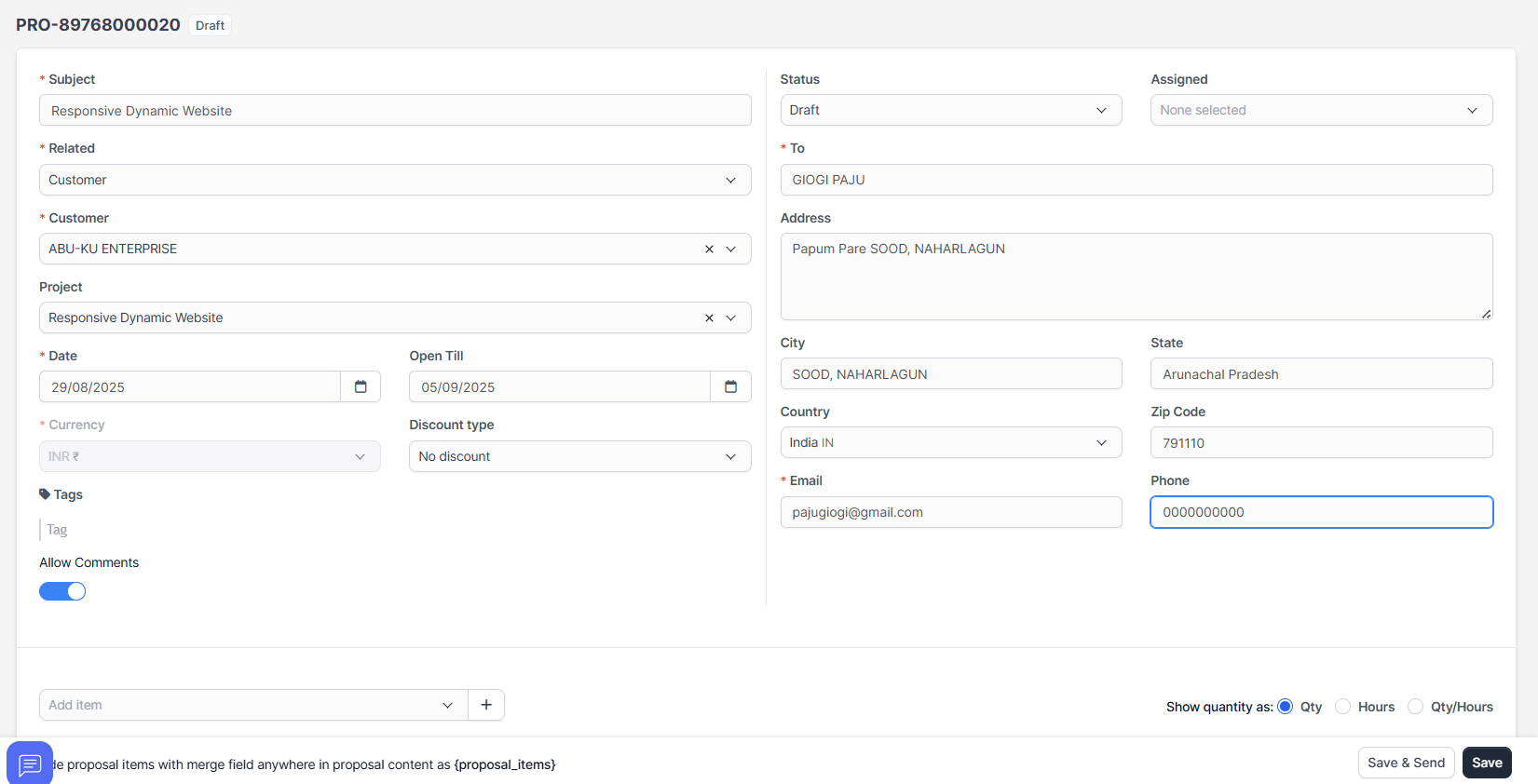Screen dimensions: 1538x784
Task: Open the chat widget icon
Action: (30, 764)
